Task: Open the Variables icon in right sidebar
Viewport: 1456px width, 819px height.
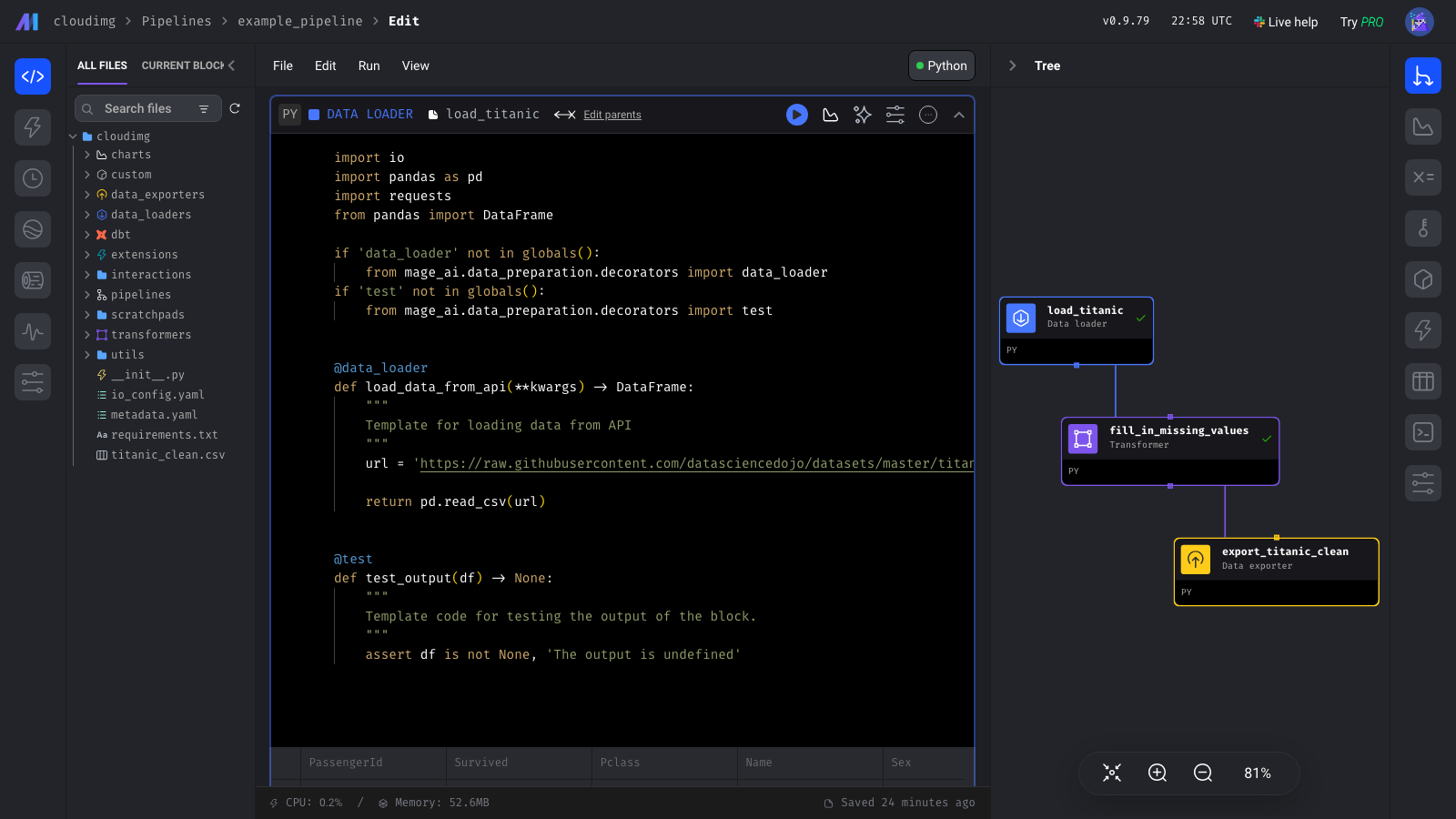Action: (x=1423, y=177)
